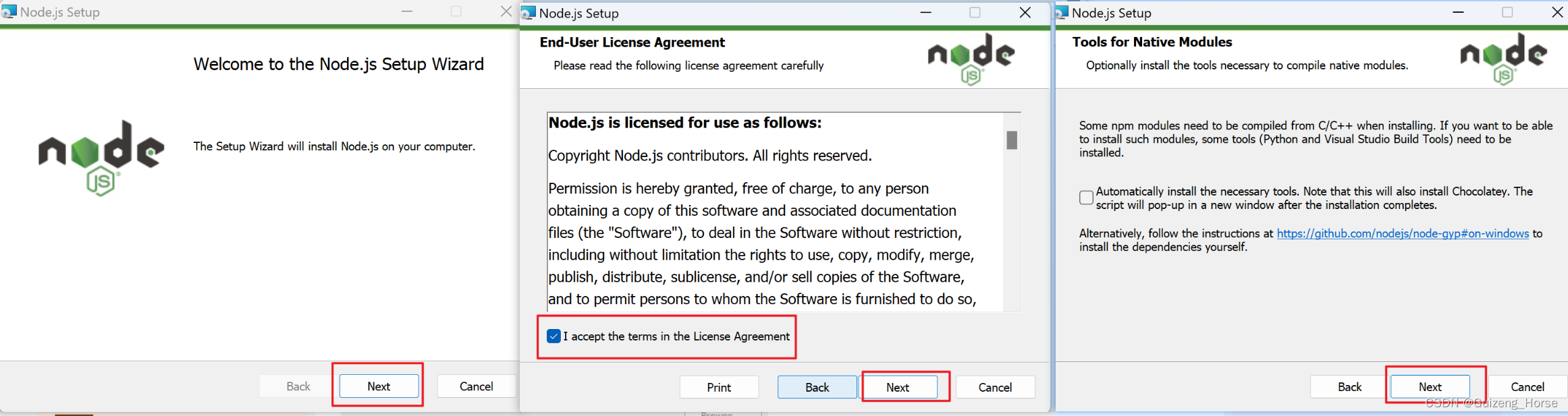This screenshot has width=1568, height=416.
Task: Click the Node.js logo in EULA header
Action: [971, 58]
